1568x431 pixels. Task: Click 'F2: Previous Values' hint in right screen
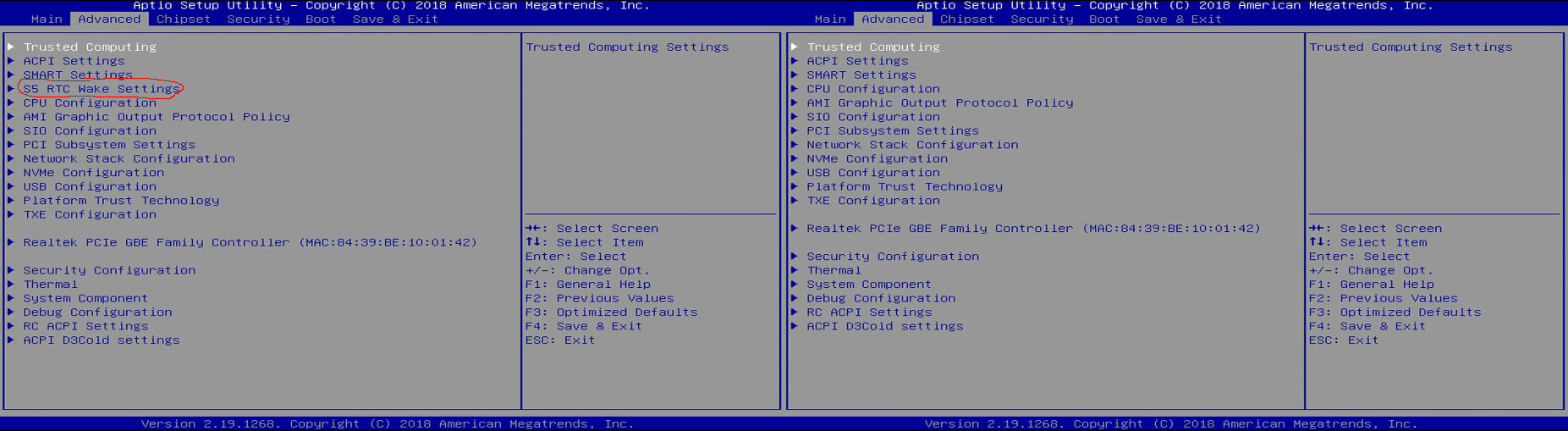coord(1384,298)
